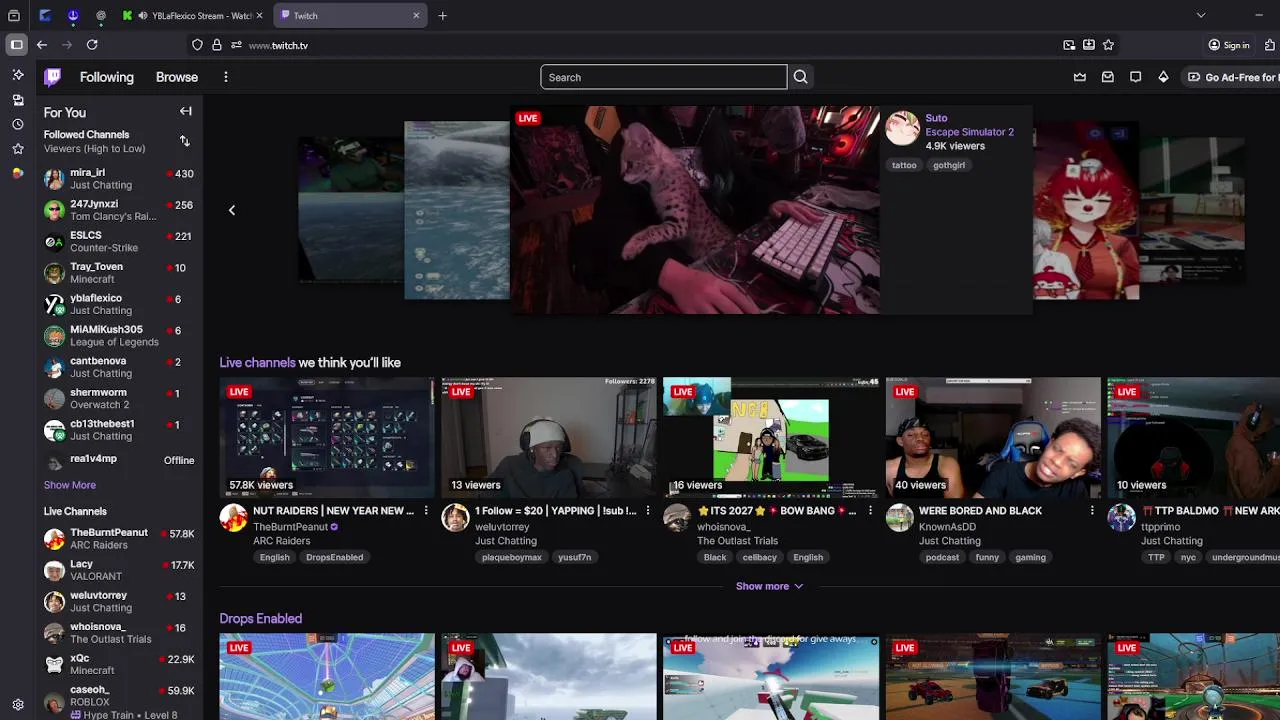Open Whispers chat bubble icon

click(x=1136, y=77)
